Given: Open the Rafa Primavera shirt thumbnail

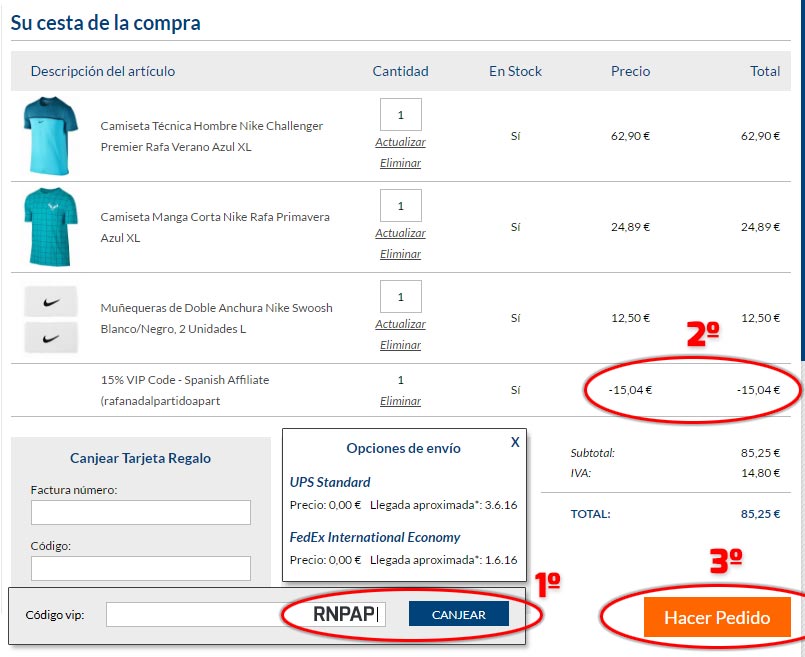Looking at the screenshot, I should tap(51, 226).
